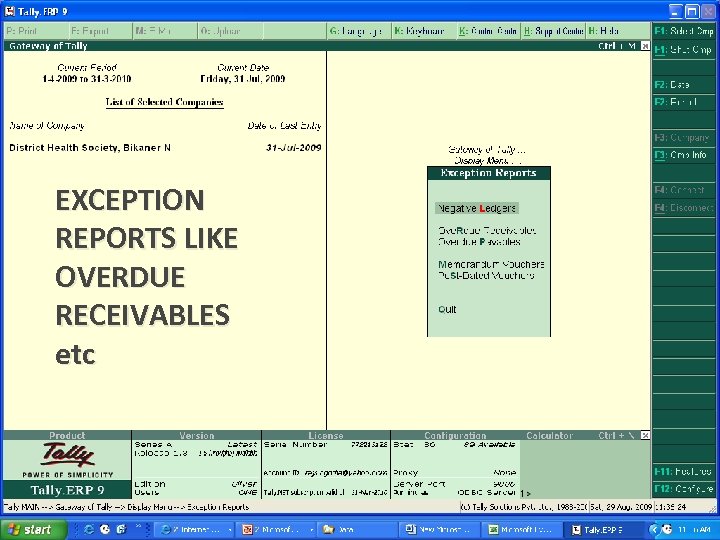This screenshot has height=540, width=720.
Task: Open the Overdue Receivables report
Action: tap(487, 231)
